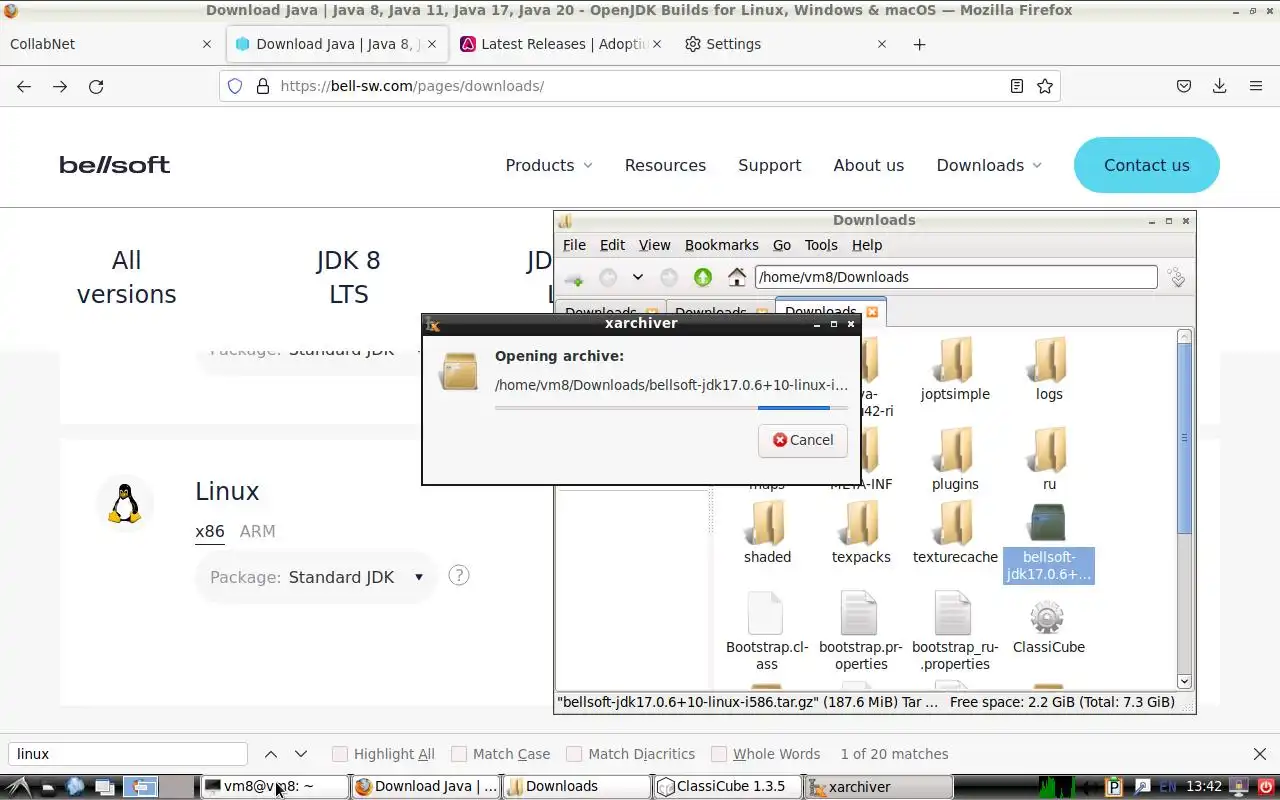Click the file manager path field
Viewport: 1280px width, 800px height.
click(955, 277)
